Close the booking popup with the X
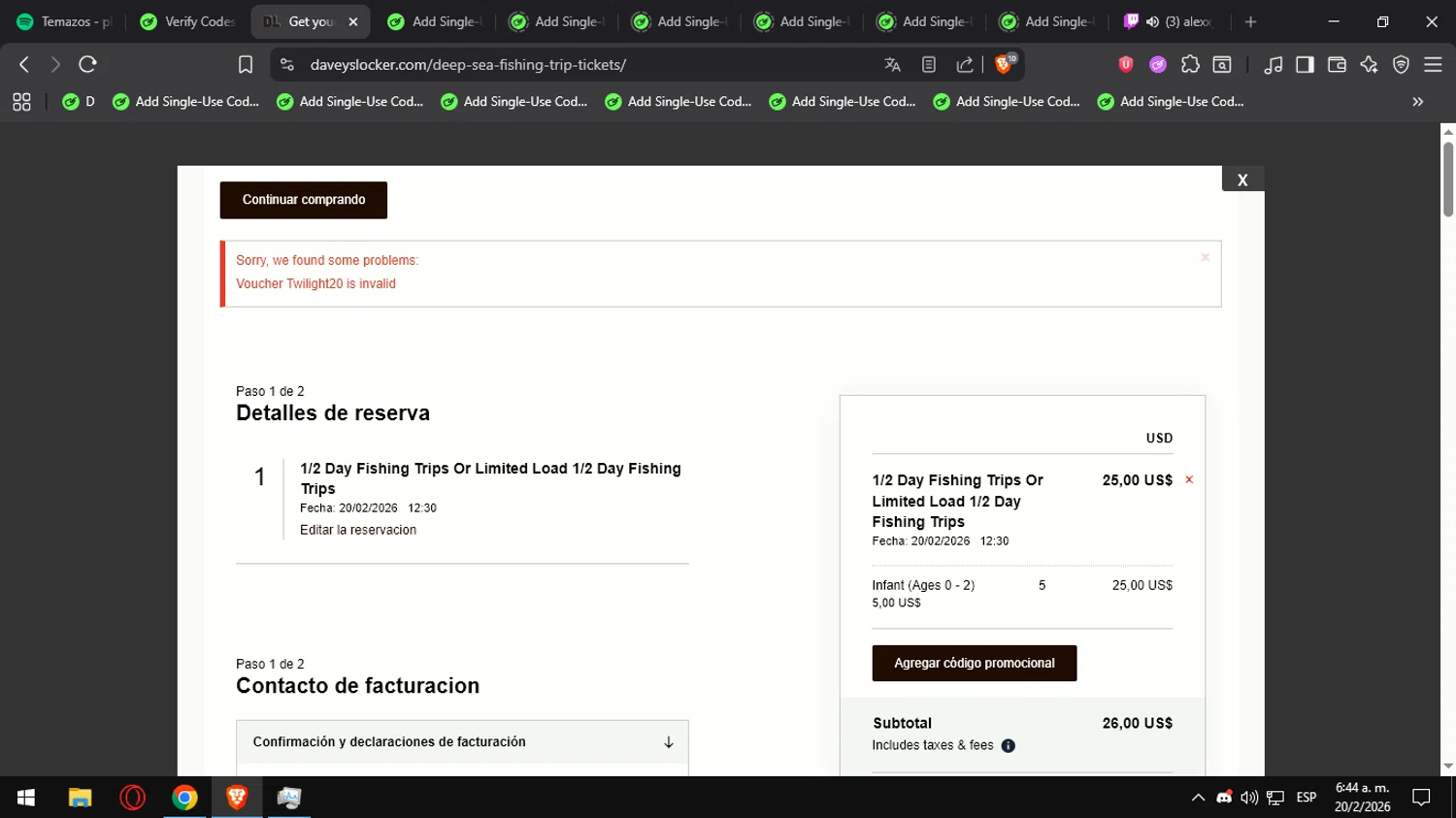The height and width of the screenshot is (818, 1456). tap(1242, 180)
